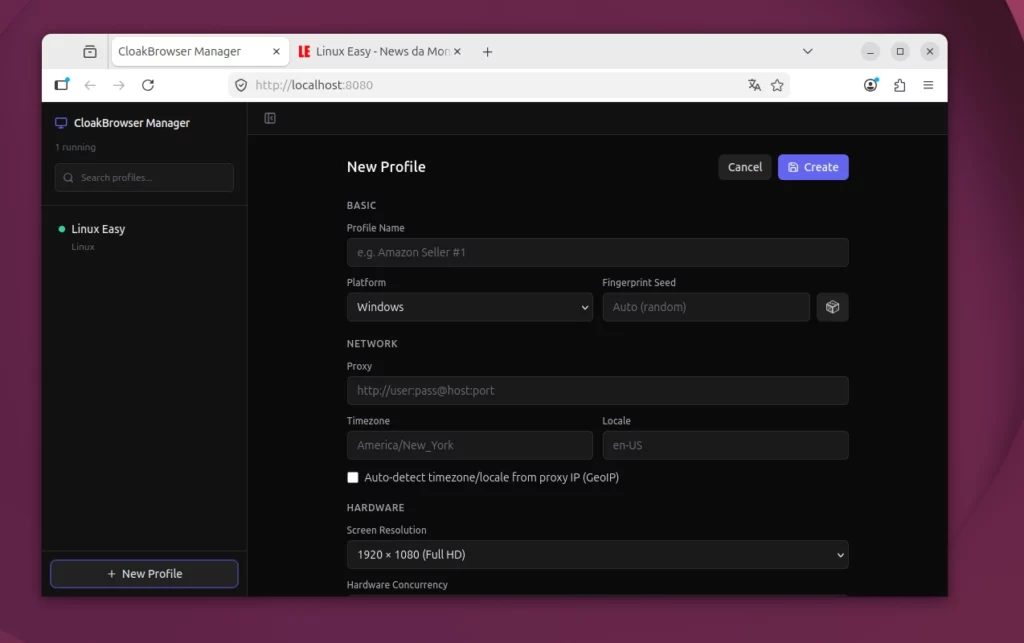
Task: Click the CloakBrowser Manager monitor logo icon
Action: coord(61,123)
